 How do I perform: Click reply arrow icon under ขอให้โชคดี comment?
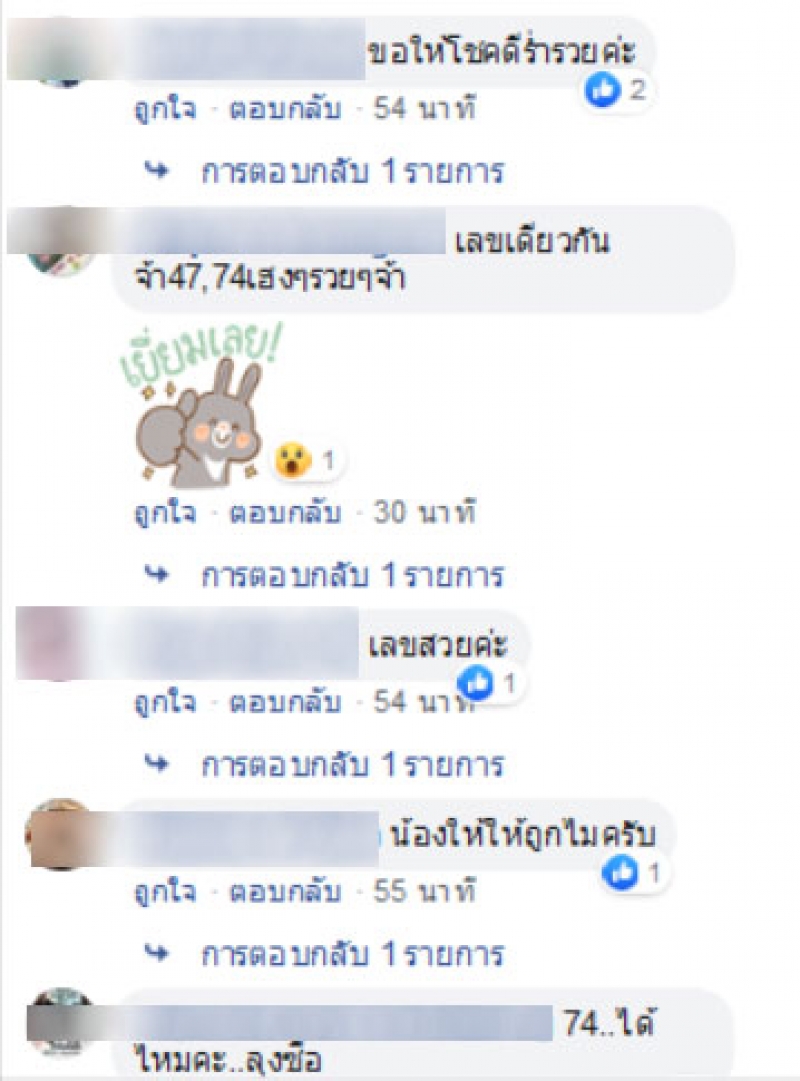(x=157, y=170)
